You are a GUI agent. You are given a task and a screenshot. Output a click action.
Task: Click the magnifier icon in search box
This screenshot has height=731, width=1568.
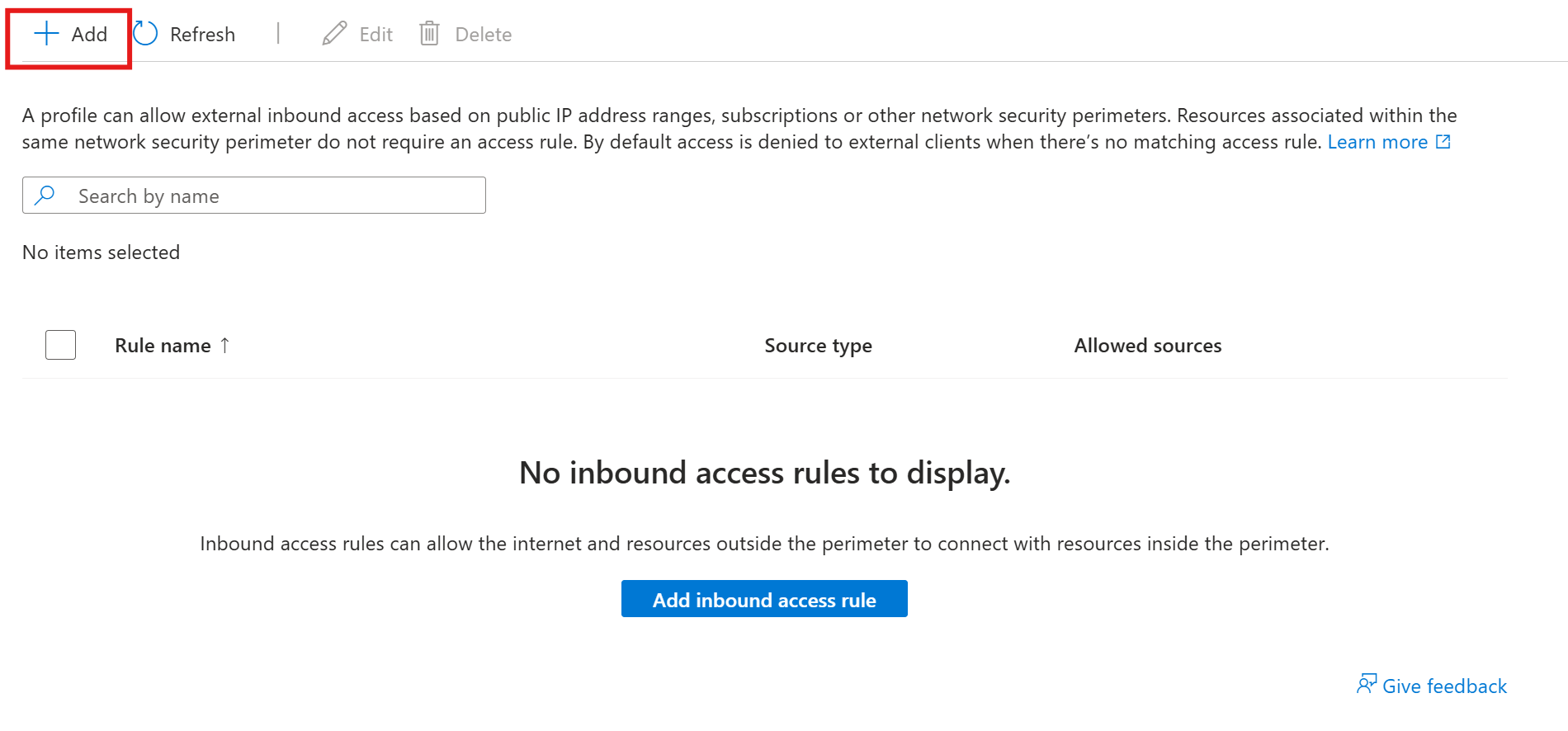coord(45,196)
